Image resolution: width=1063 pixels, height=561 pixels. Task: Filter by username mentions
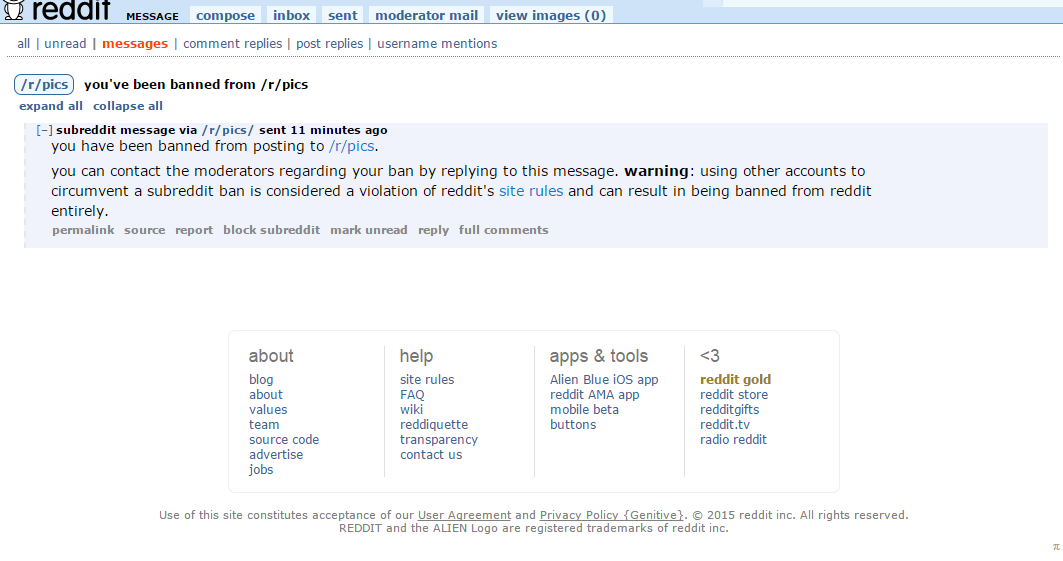437,43
